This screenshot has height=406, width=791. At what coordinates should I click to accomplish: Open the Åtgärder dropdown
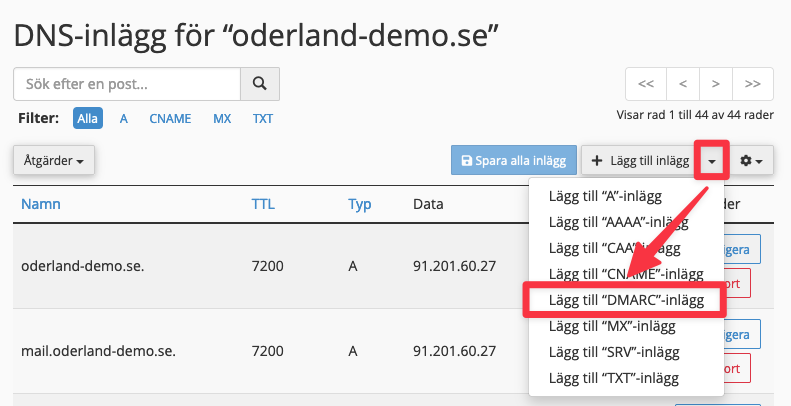tap(54, 160)
